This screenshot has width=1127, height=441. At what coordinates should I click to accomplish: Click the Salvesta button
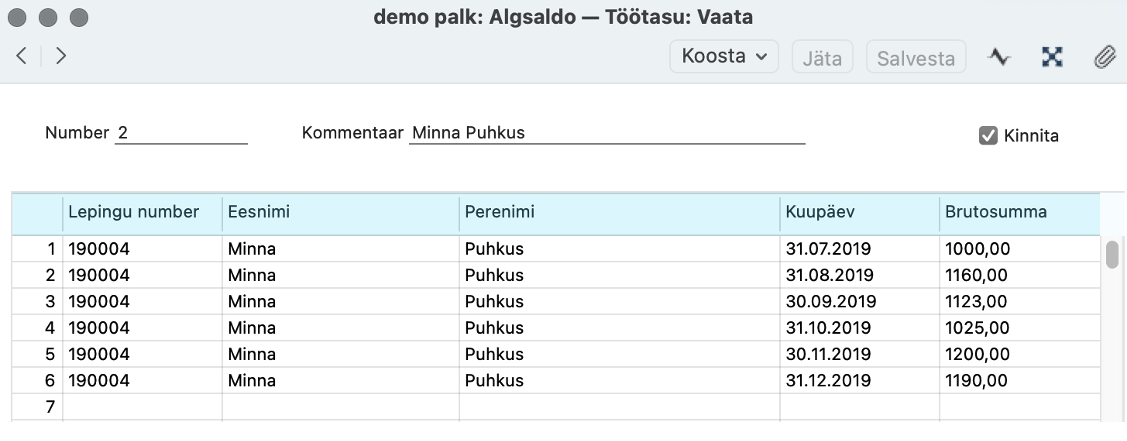[916, 57]
